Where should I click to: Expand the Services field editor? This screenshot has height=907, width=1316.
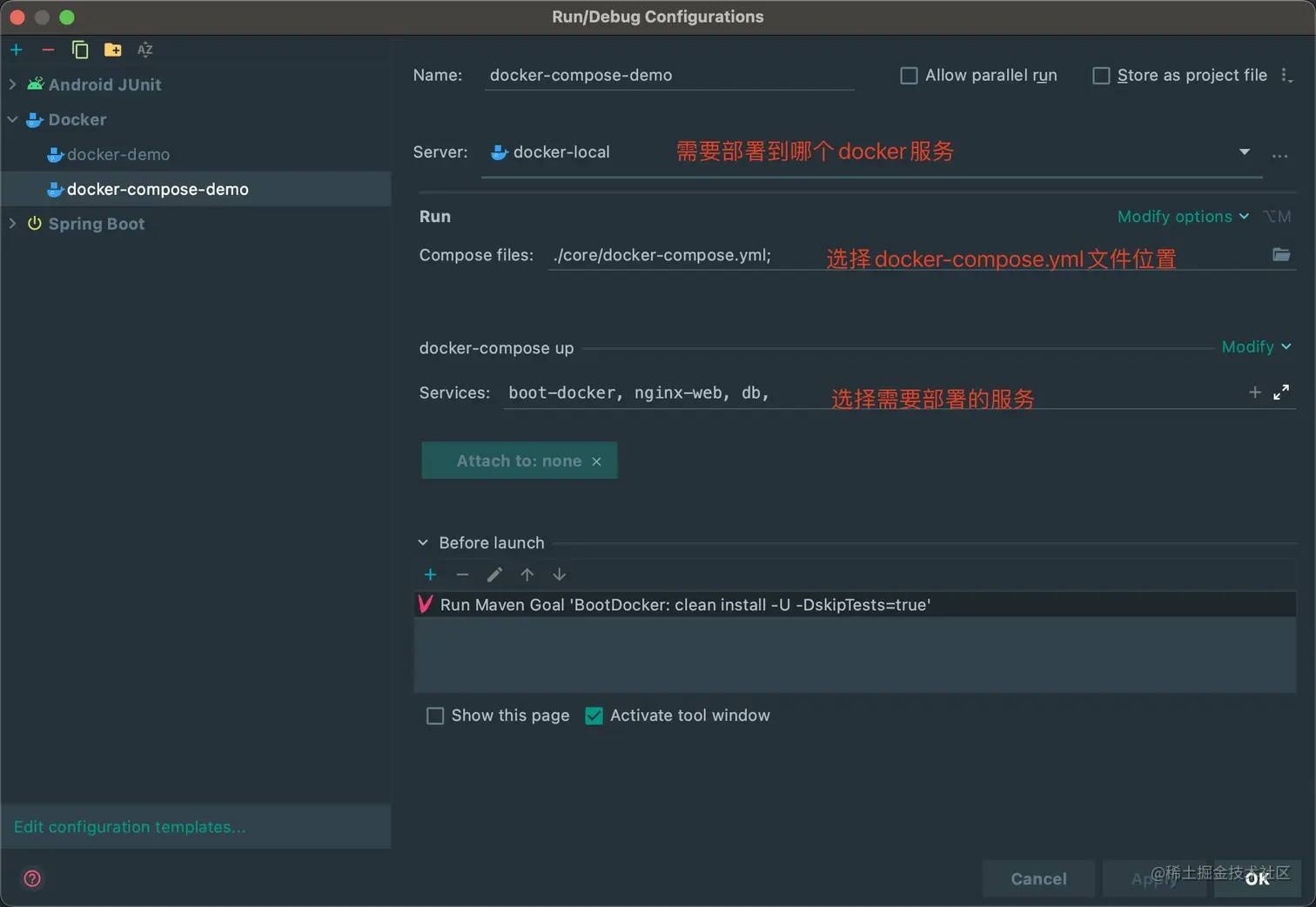1281,393
